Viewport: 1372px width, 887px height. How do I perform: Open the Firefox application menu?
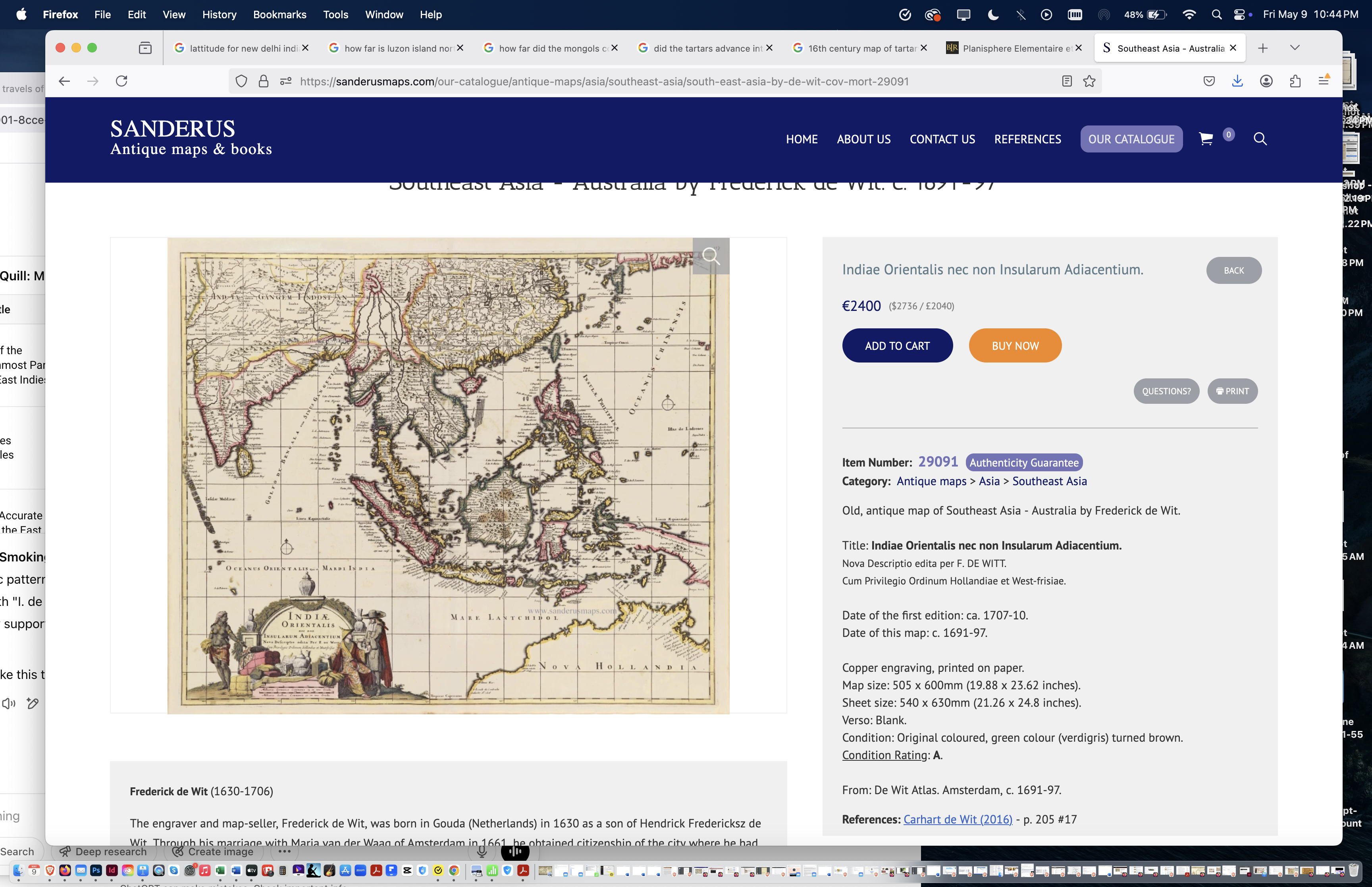click(1324, 81)
